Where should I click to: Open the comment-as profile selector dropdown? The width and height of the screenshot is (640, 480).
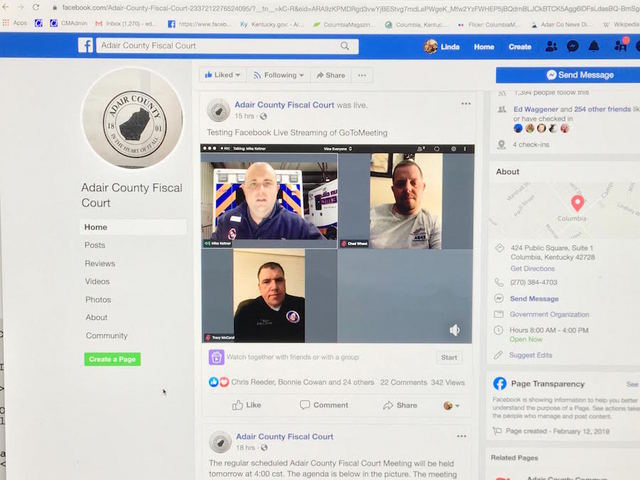pos(451,405)
